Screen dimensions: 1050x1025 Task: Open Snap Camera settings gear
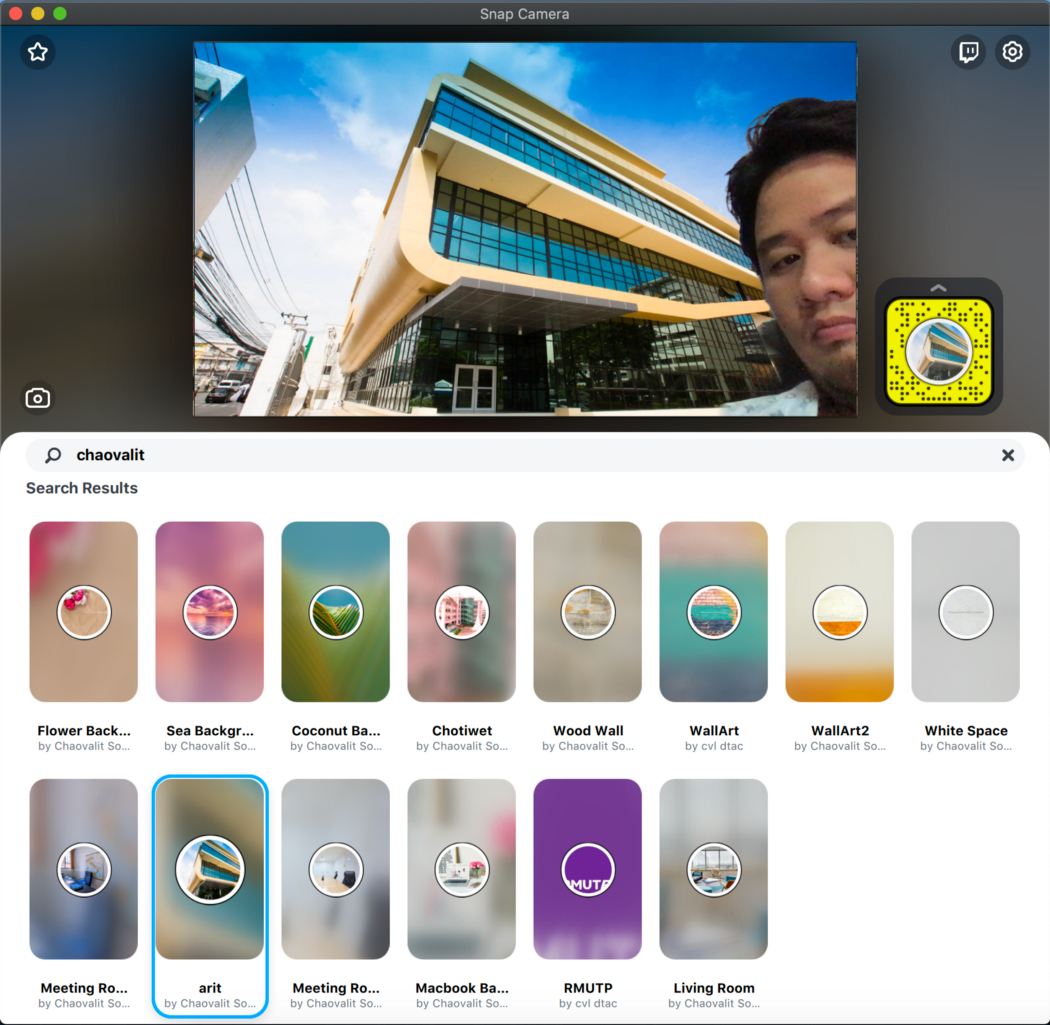coord(1012,51)
